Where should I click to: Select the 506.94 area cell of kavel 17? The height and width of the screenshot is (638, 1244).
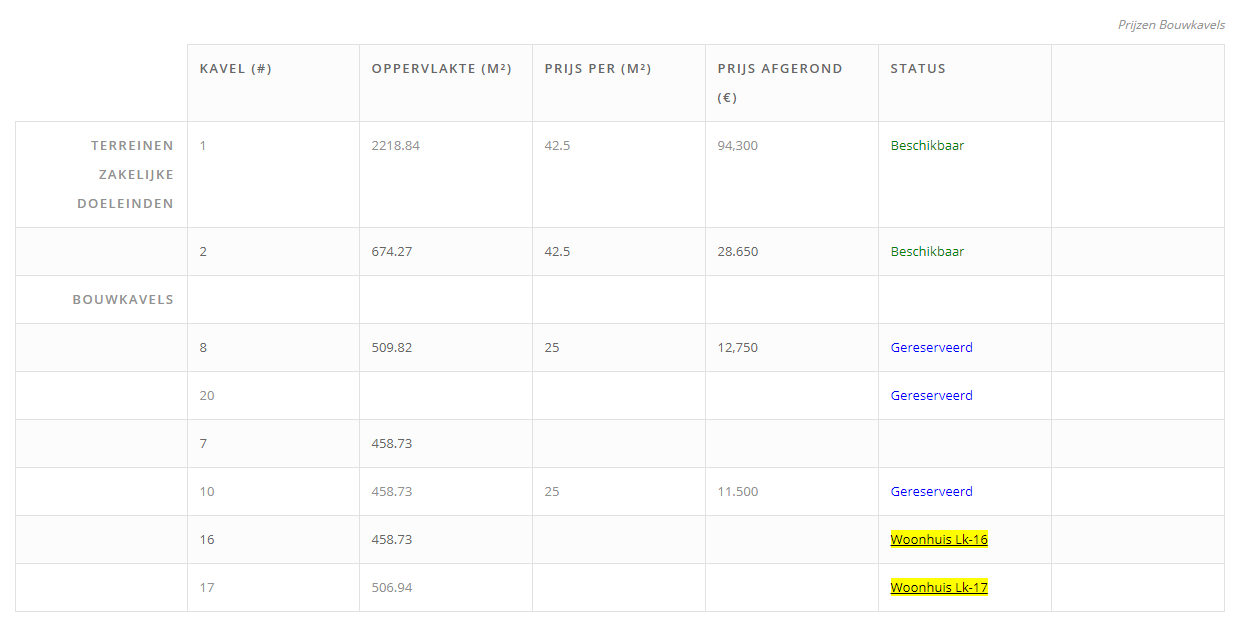pyautogui.click(x=391, y=588)
